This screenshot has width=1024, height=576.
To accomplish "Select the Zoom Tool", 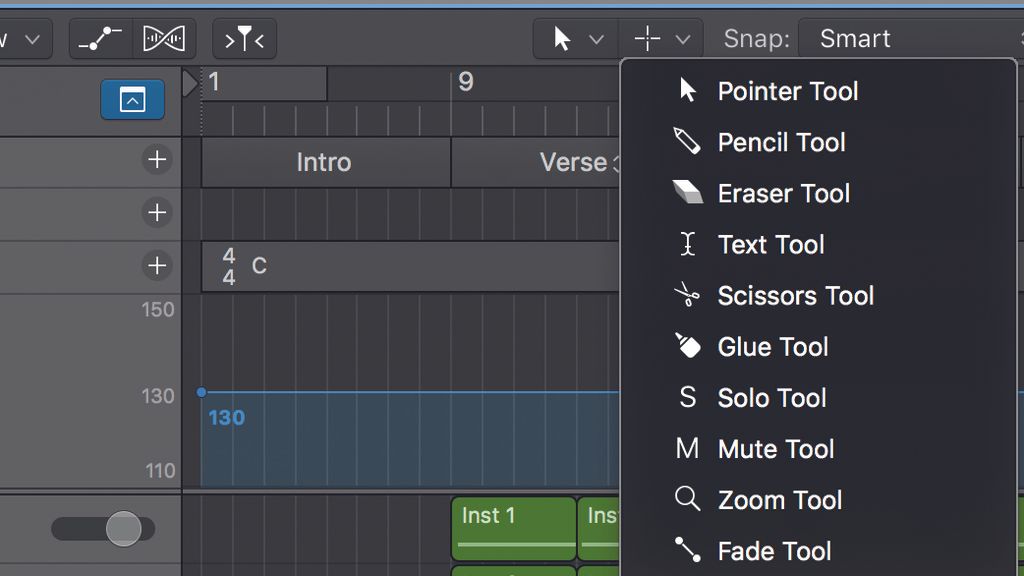I will 781,499.
